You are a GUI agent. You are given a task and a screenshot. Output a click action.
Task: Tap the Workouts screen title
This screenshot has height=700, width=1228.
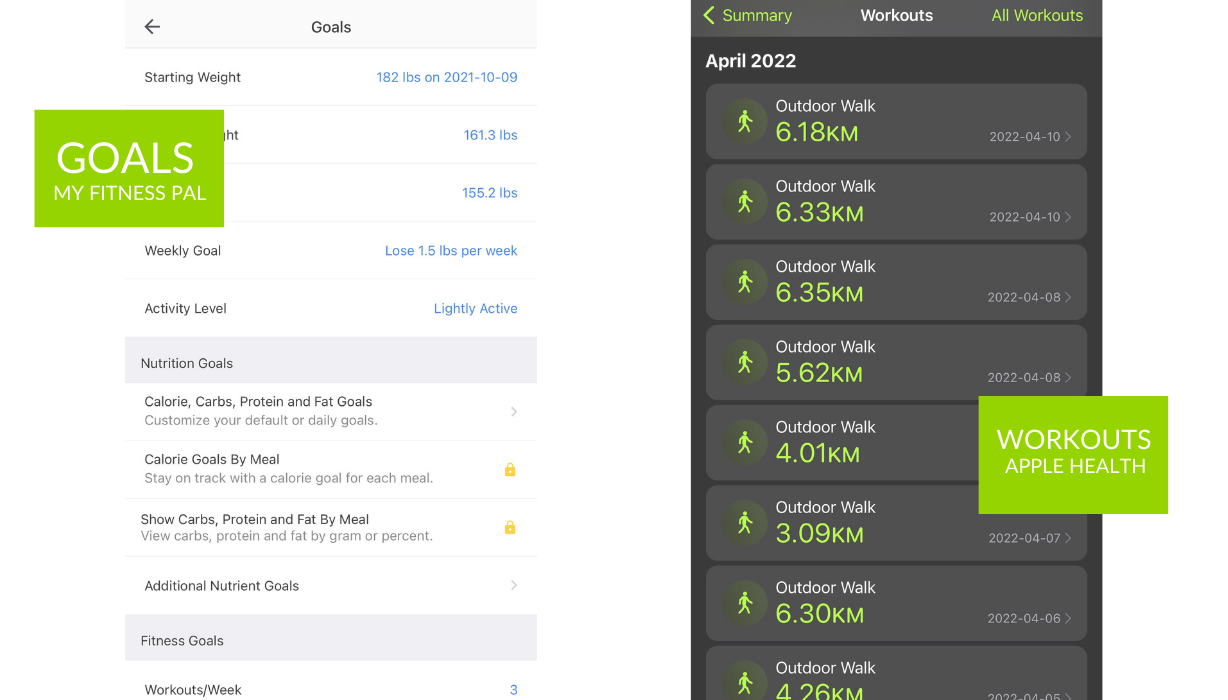[897, 15]
